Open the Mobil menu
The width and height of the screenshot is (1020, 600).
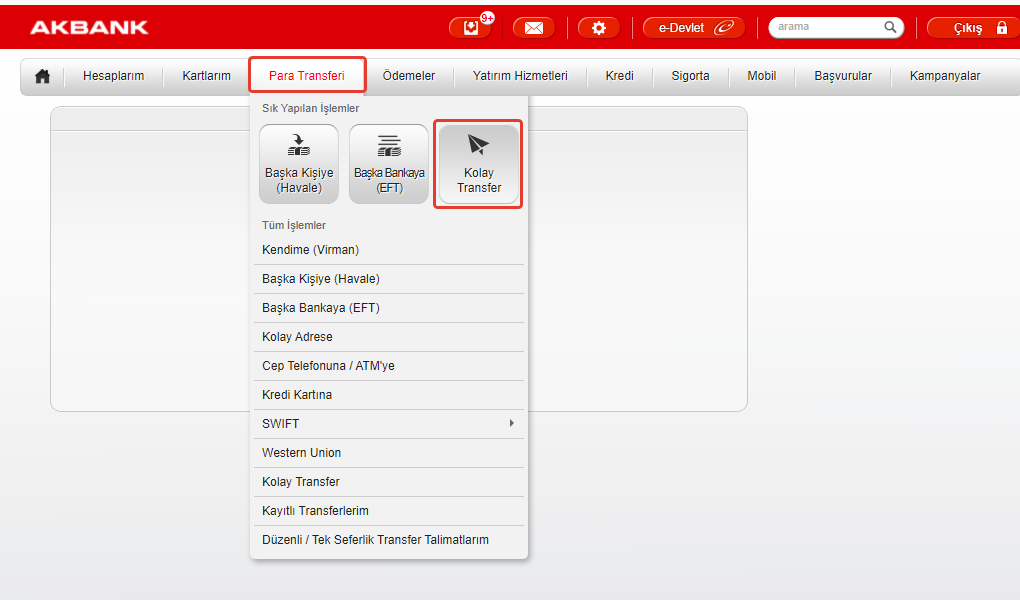[x=761, y=76]
